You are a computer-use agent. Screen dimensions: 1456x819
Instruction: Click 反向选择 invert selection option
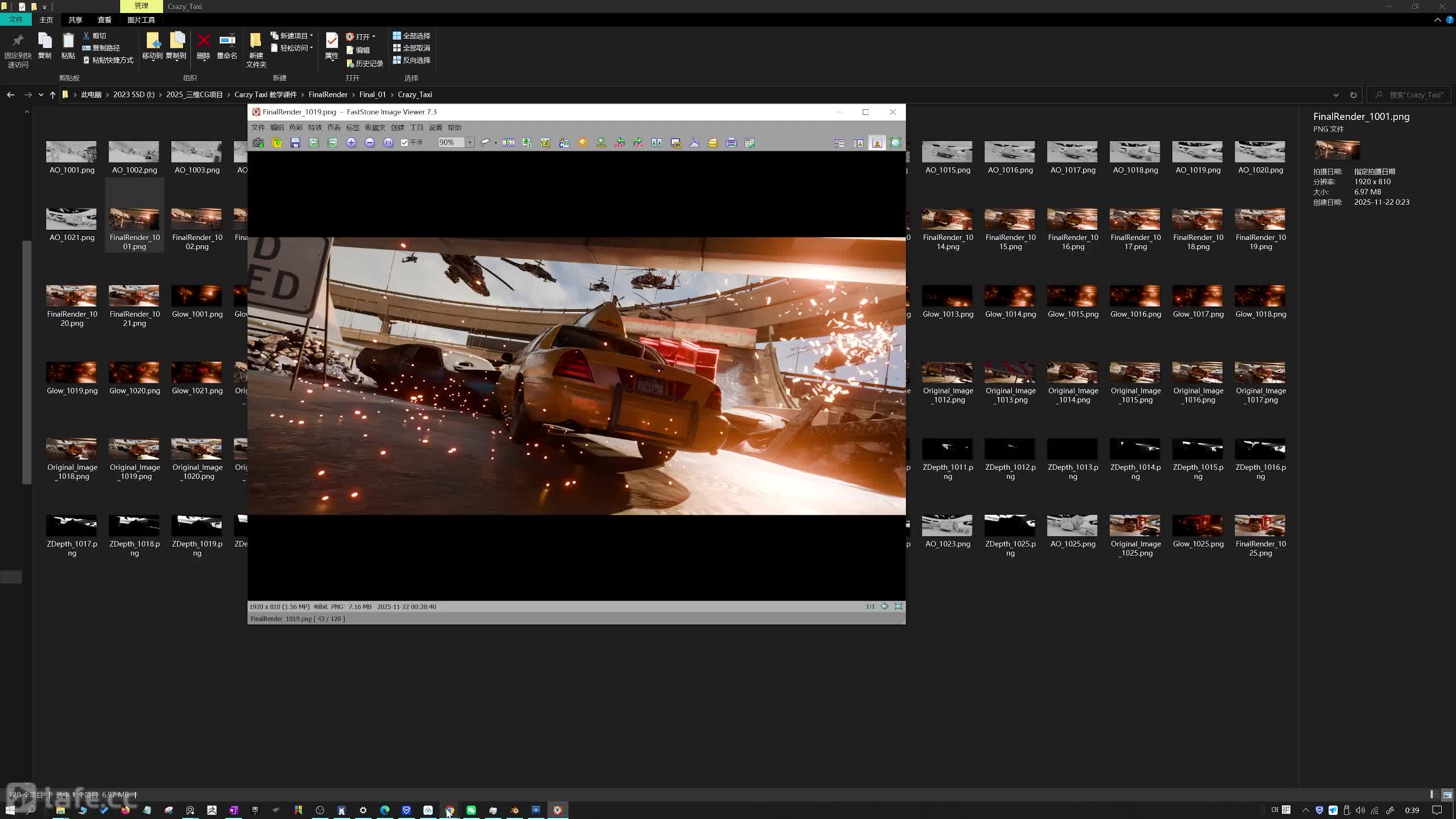click(x=412, y=60)
